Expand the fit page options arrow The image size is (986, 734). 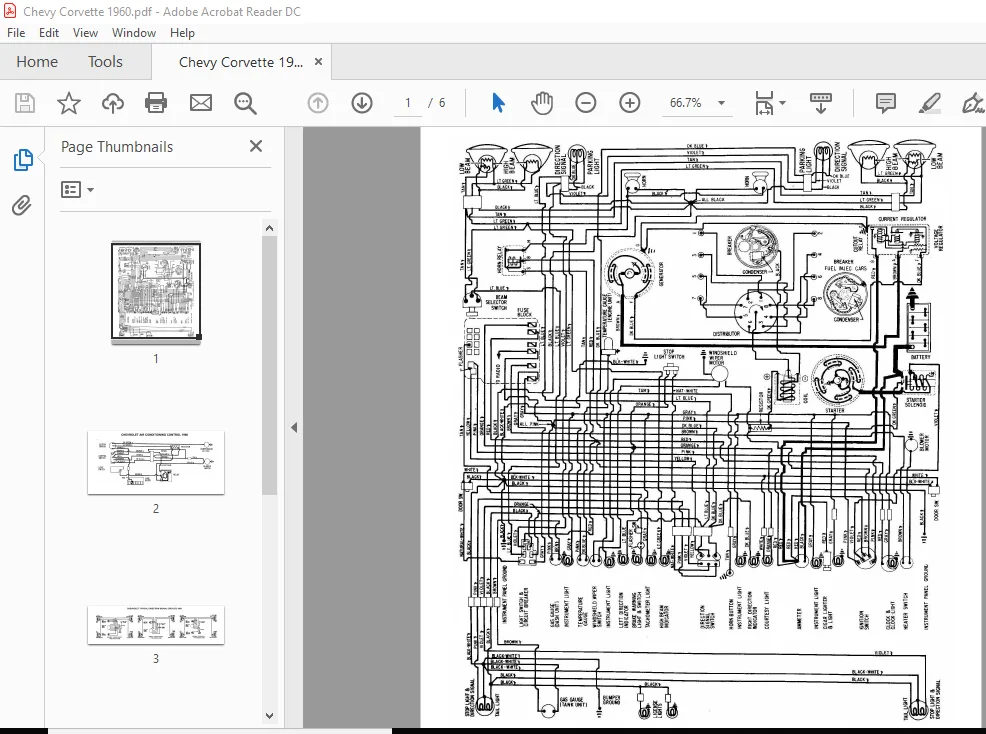(x=782, y=103)
